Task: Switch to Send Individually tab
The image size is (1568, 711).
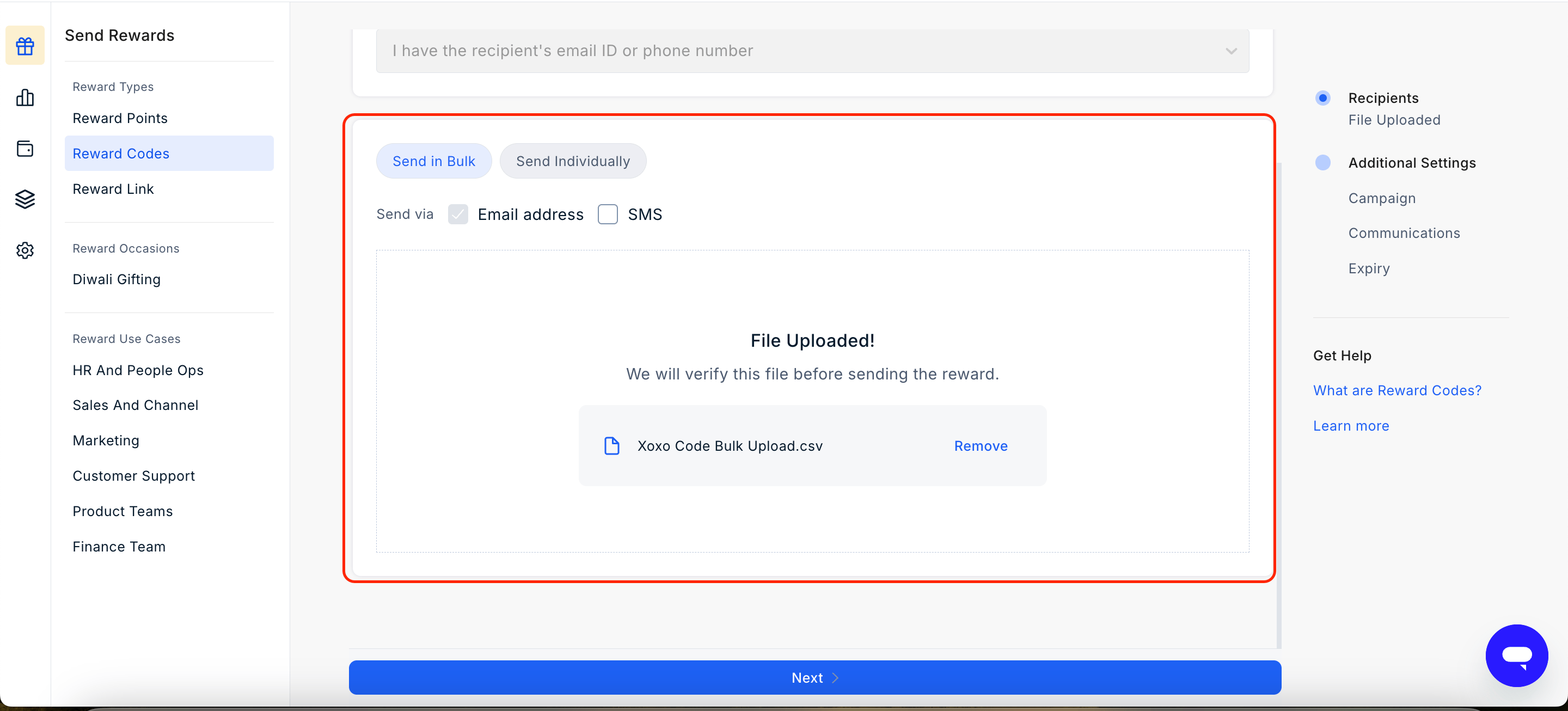Action: pyautogui.click(x=573, y=161)
